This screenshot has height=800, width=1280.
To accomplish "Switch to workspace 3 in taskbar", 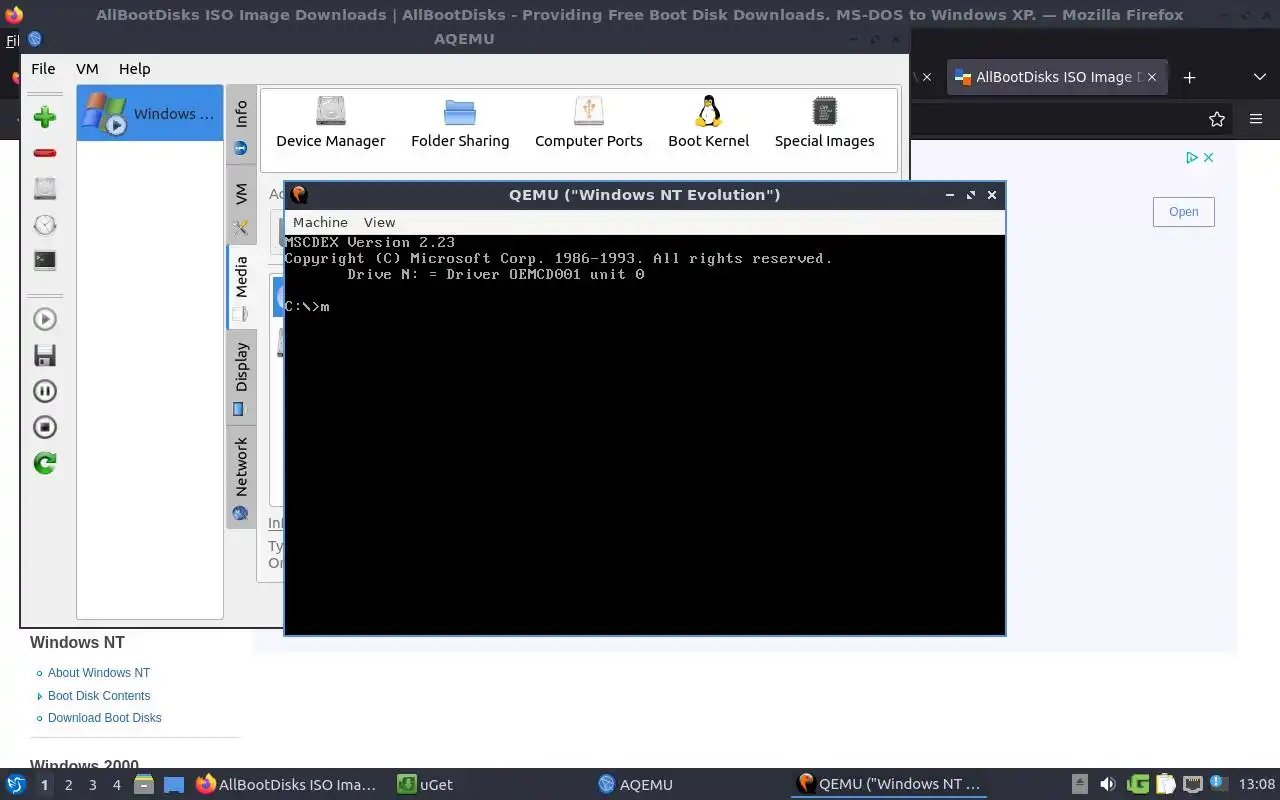I will (92, 785).
